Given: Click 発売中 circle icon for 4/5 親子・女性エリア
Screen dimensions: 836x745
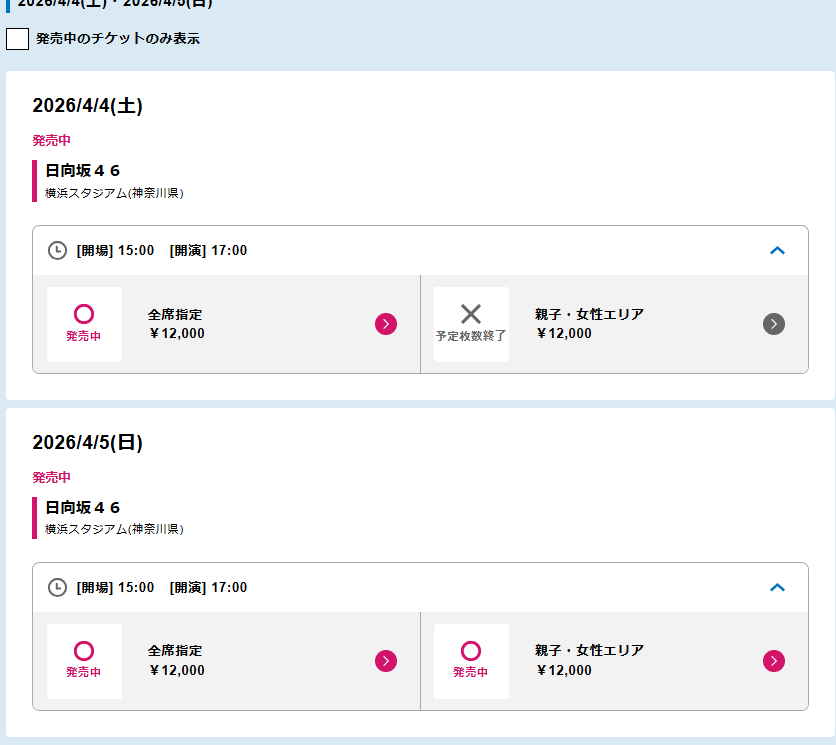Looking at the screenshot, I should point(471,652).
